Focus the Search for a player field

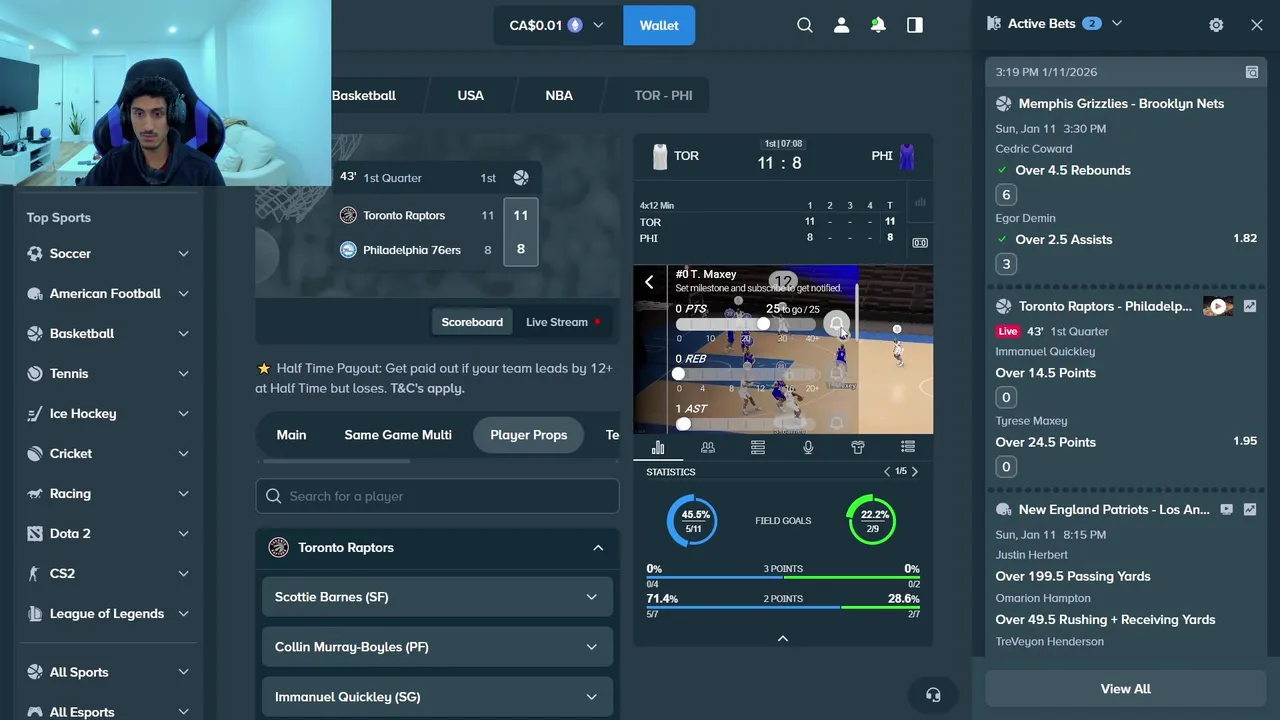pyautogui.click(x=437, y=496)
